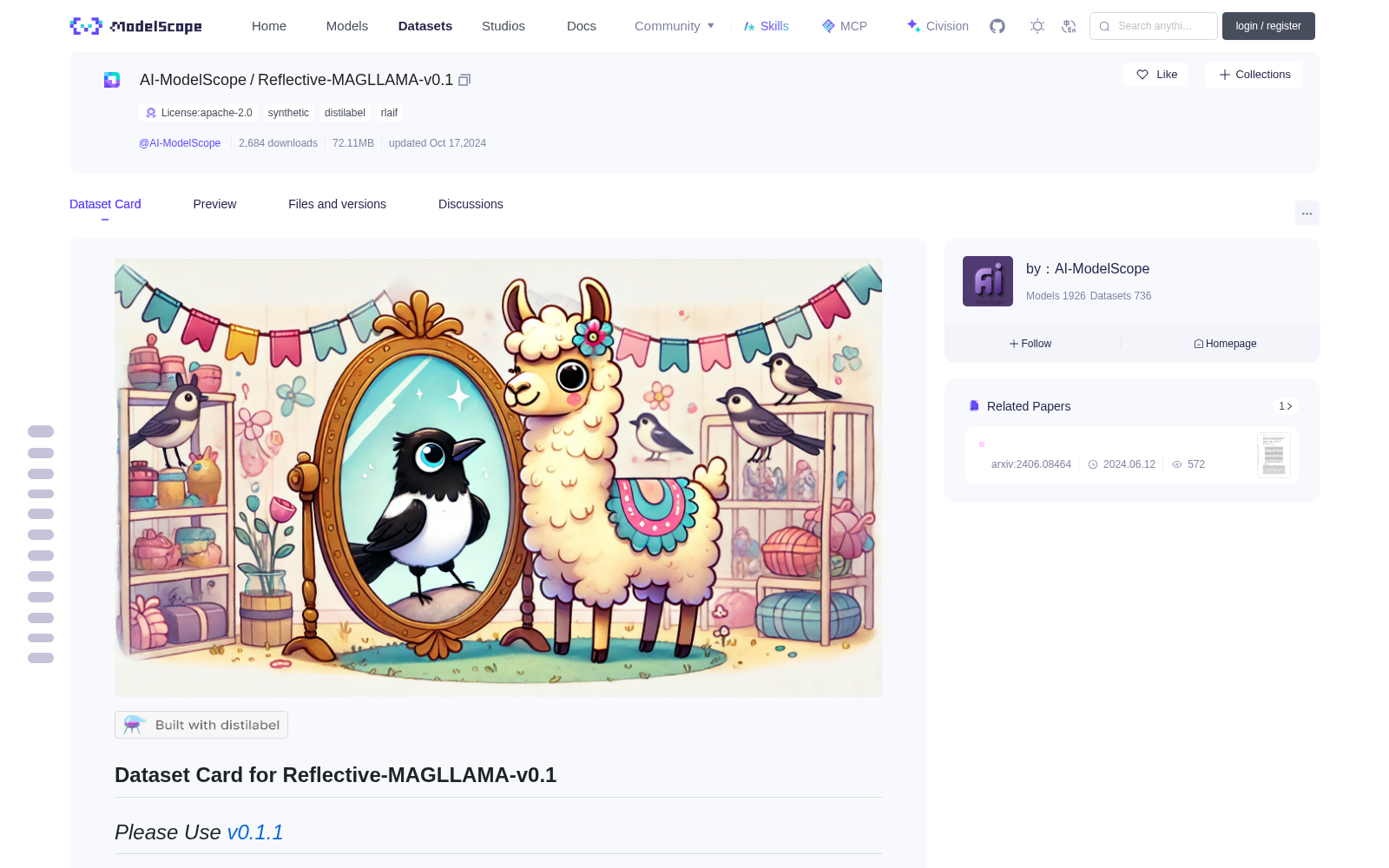This screenshot has height=868, width=1389.
Task: Click the clock icon by 2024.06.12
Action: 1093,464
